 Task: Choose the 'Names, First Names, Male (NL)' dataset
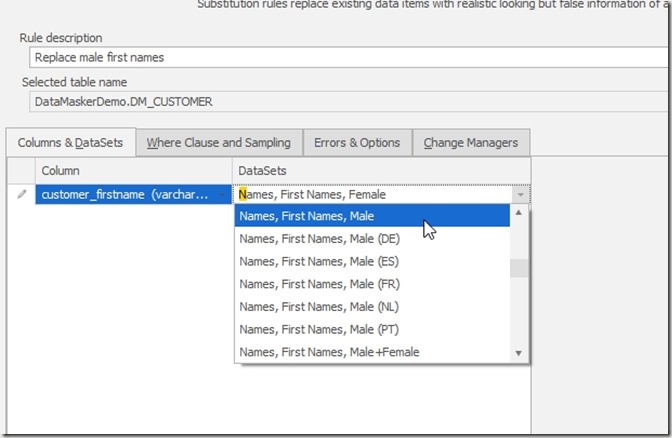(372, 307)
